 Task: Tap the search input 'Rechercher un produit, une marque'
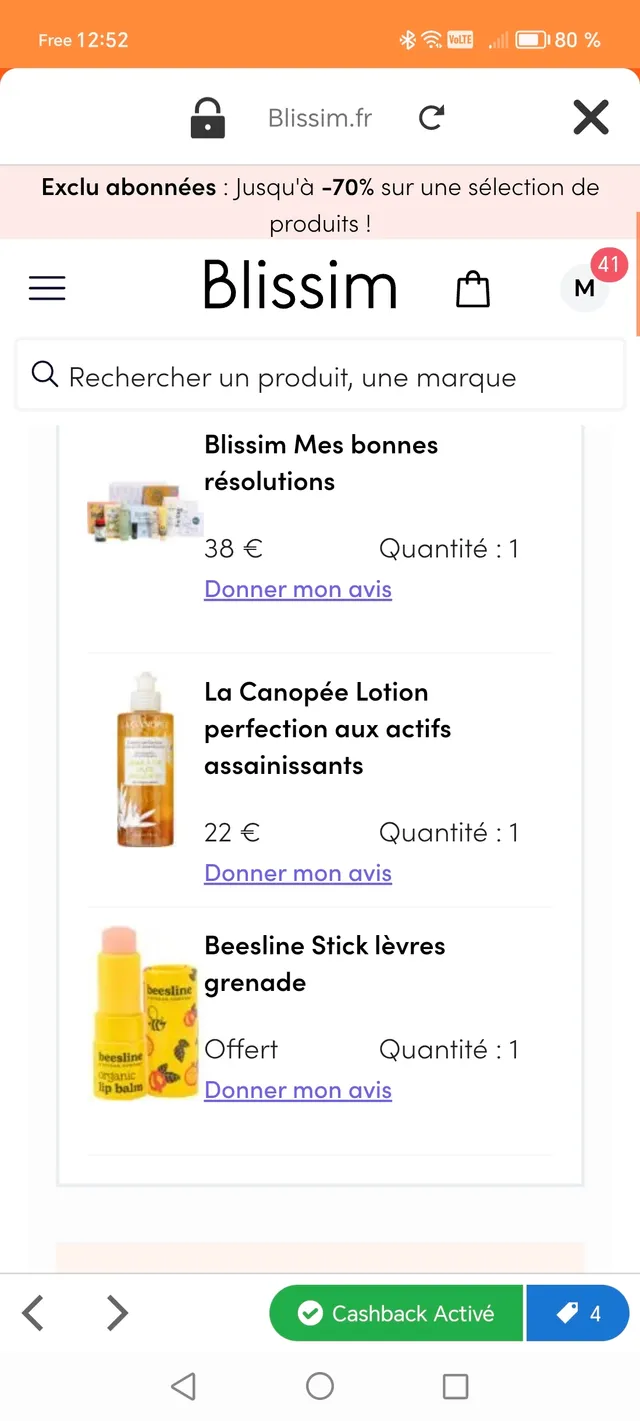pos(292,376)
